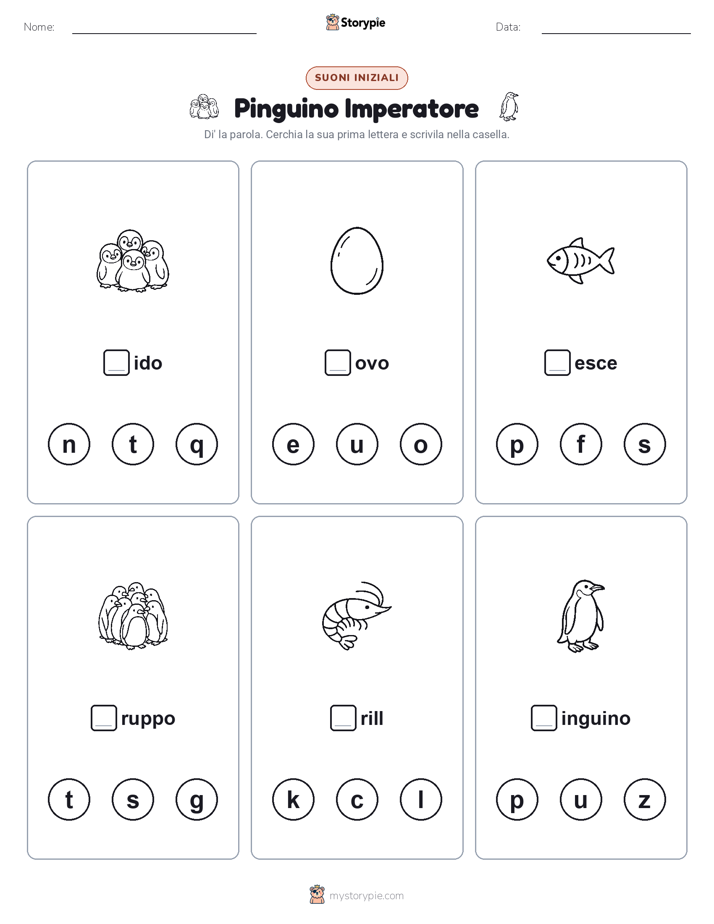The width and height of the screenshot is (714, 924).
Task: Choose the letter f circle under 'esce'
Action: [581, 444]
